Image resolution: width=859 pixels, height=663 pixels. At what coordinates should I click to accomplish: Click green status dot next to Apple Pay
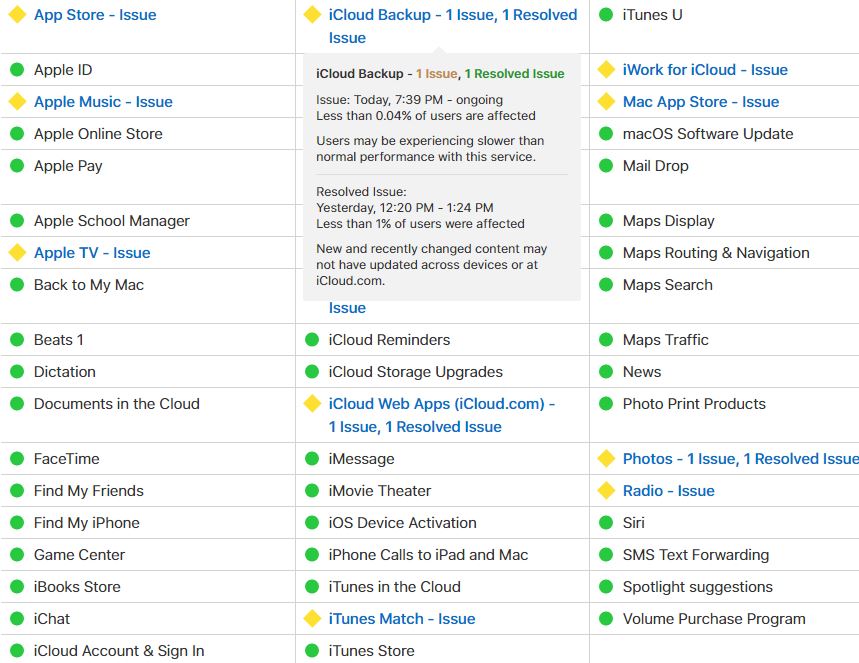click(17, 166)
